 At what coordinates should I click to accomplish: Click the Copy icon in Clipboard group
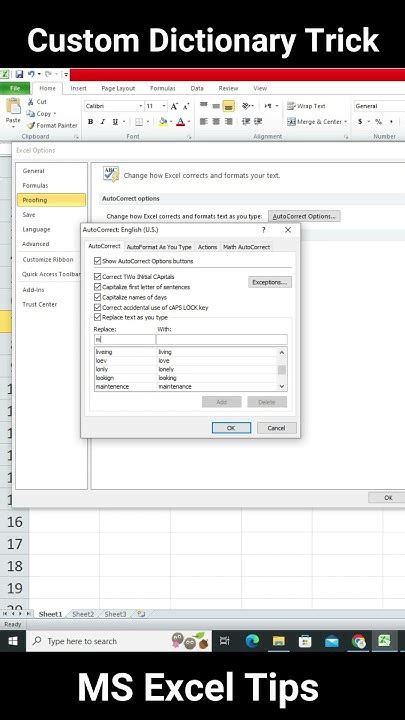pos(31,113)
